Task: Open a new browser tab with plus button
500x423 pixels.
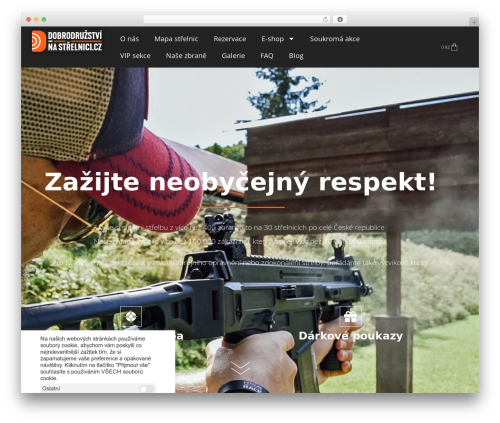Action: tap(474, 22)
